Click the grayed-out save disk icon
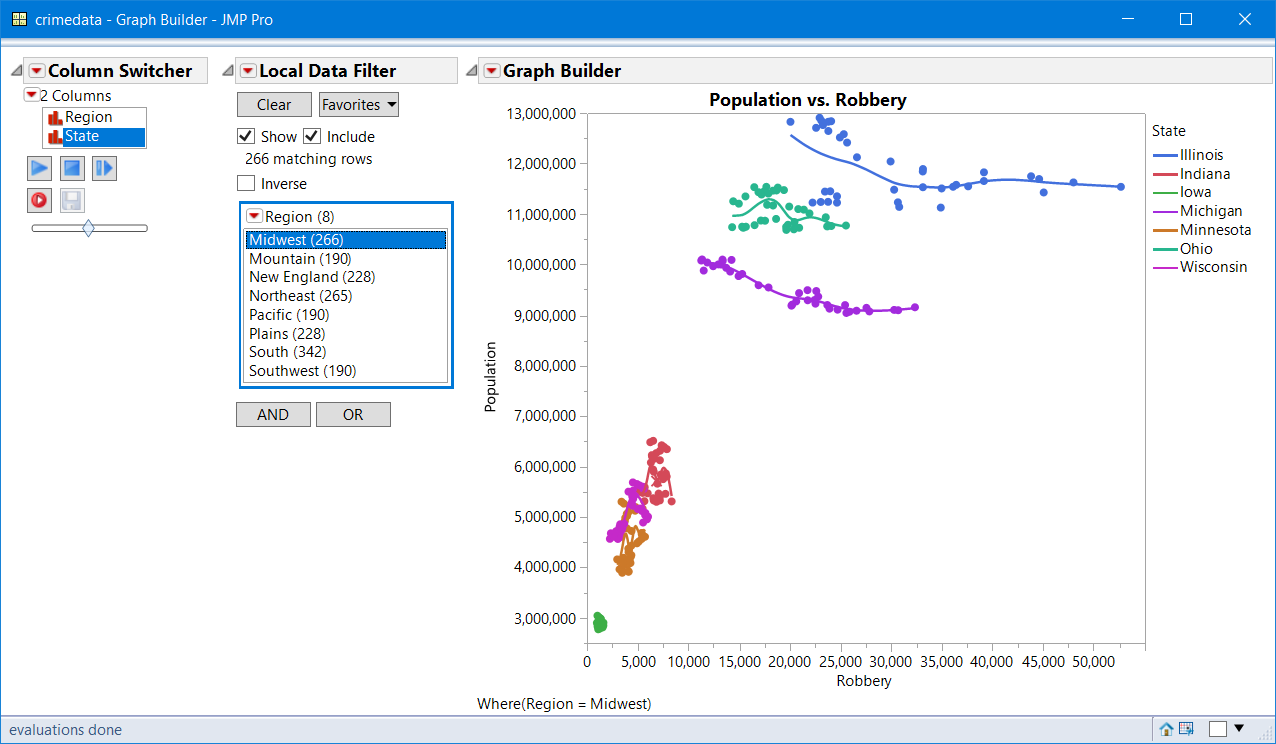 click(72, 200)
